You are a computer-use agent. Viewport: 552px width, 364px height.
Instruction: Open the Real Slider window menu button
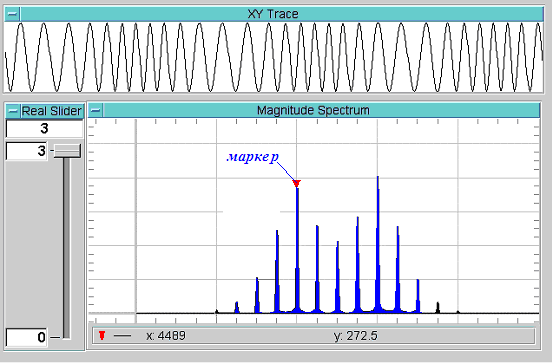tap(13, 111)
